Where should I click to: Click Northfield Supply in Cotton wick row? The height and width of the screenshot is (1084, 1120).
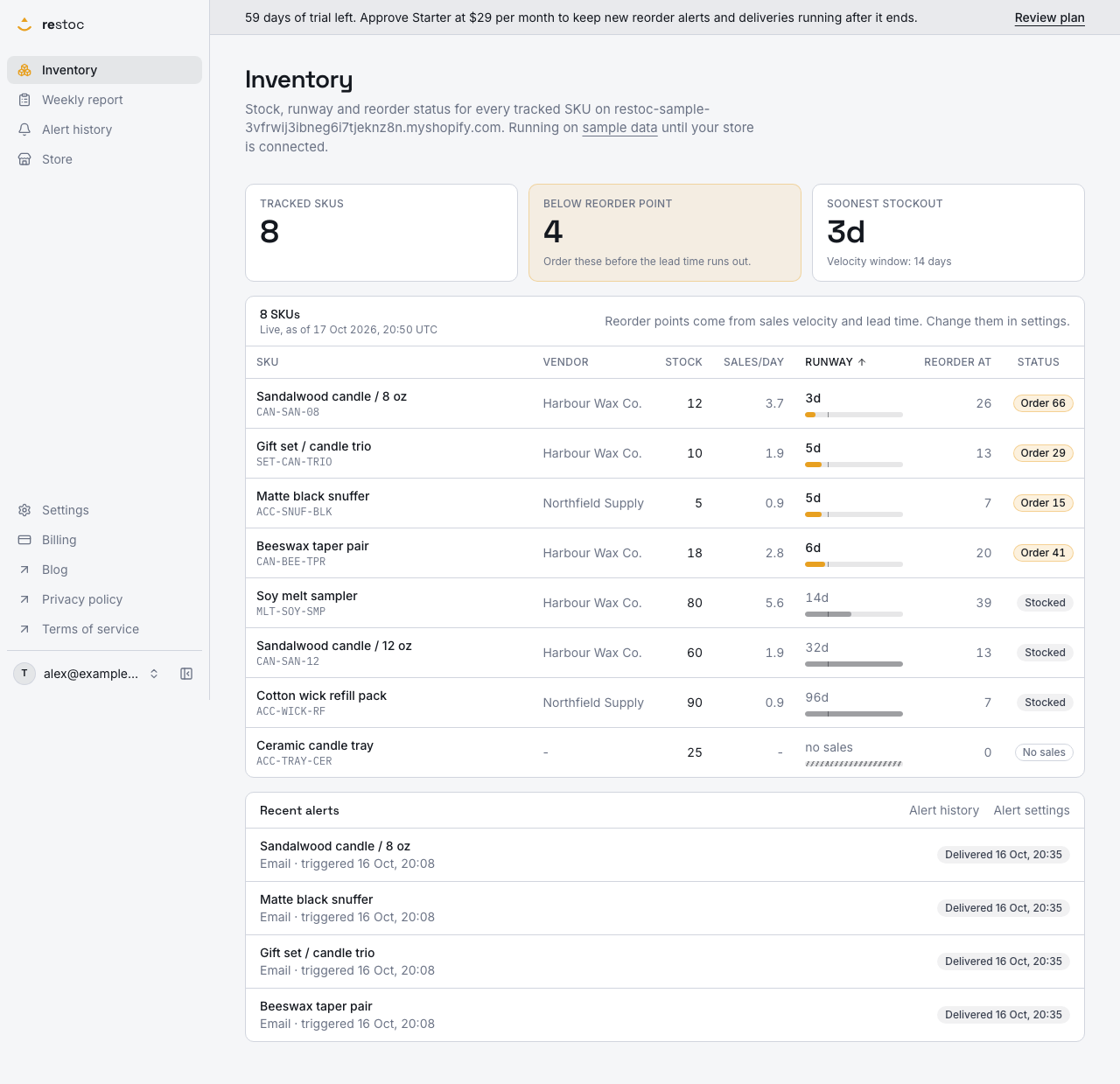[593, 703]
